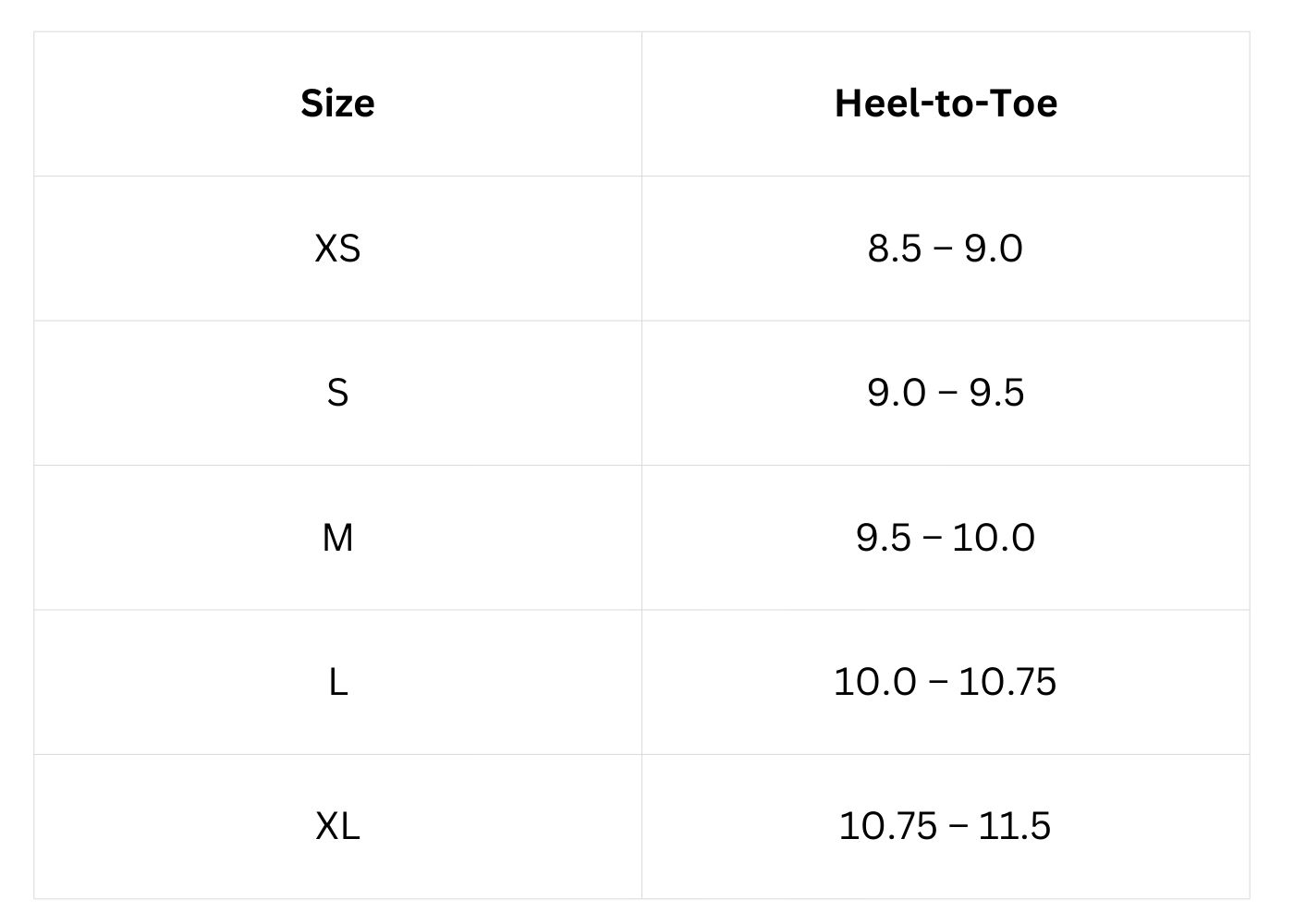The height and width of the screenshot is (924, 1294).
Task: Select the M size cell
Action: [x=337, y=537]
